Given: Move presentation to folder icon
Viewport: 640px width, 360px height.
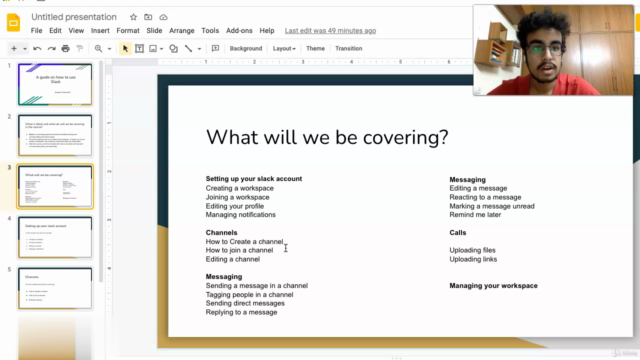Looking at the screenshot, I should (148, 17).
